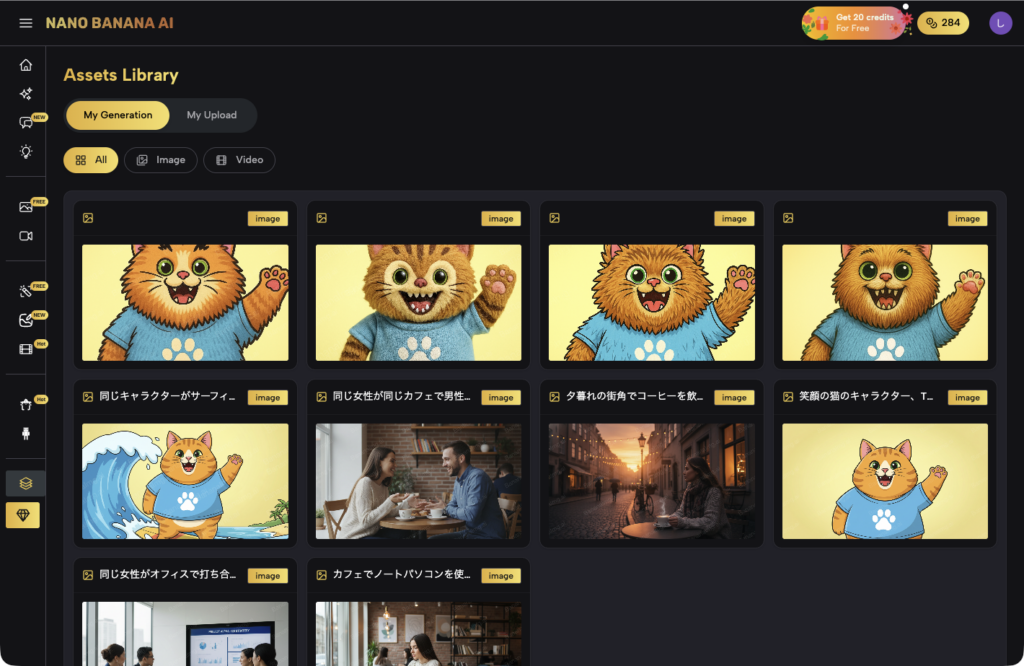Open the 284 credits balance button
The height and width of the screenshot is (666, 1024).
tap(943, 23)
